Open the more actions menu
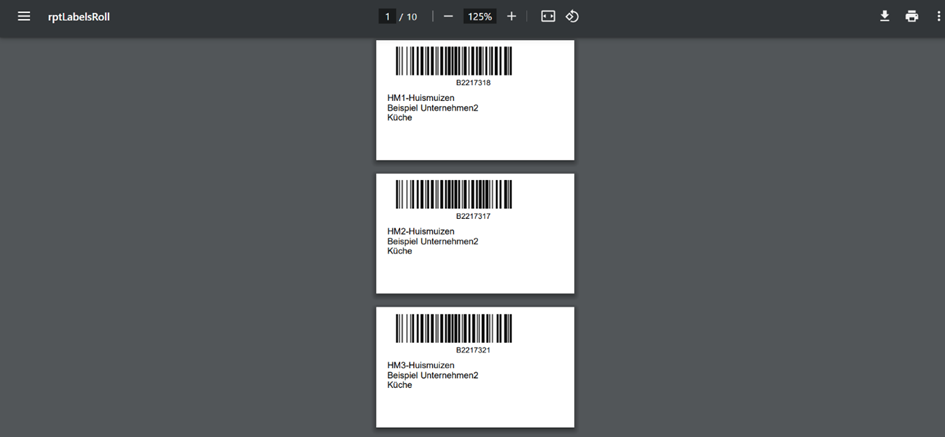 tap(938, 16)
